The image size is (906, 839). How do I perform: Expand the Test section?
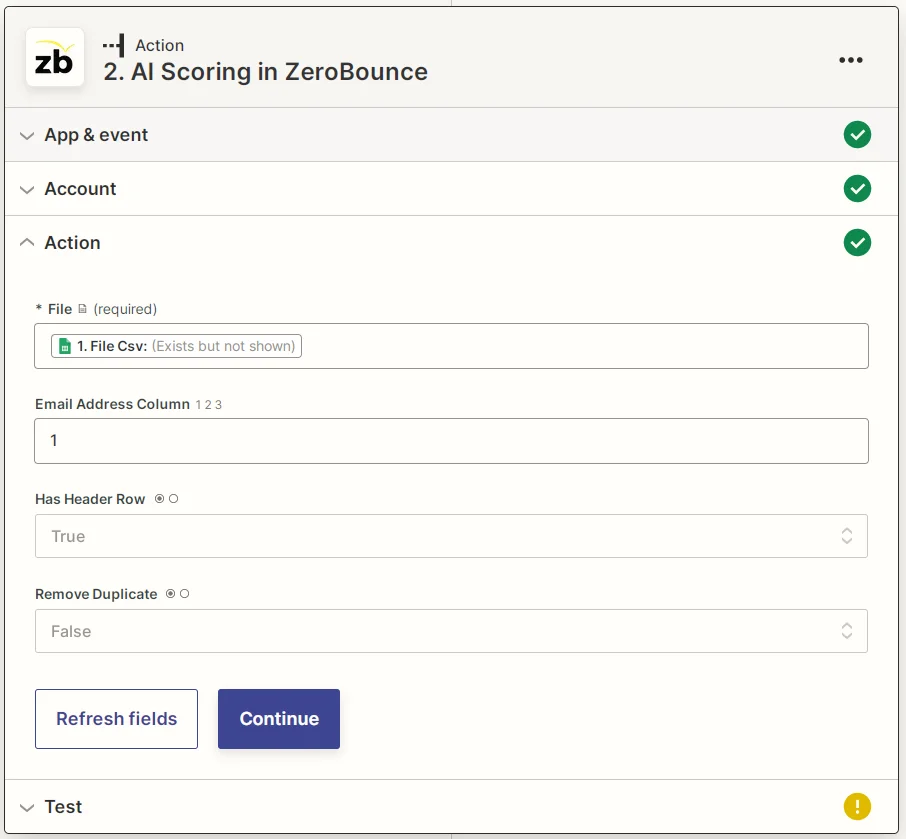pyautogui.click(x=27, y=806)
